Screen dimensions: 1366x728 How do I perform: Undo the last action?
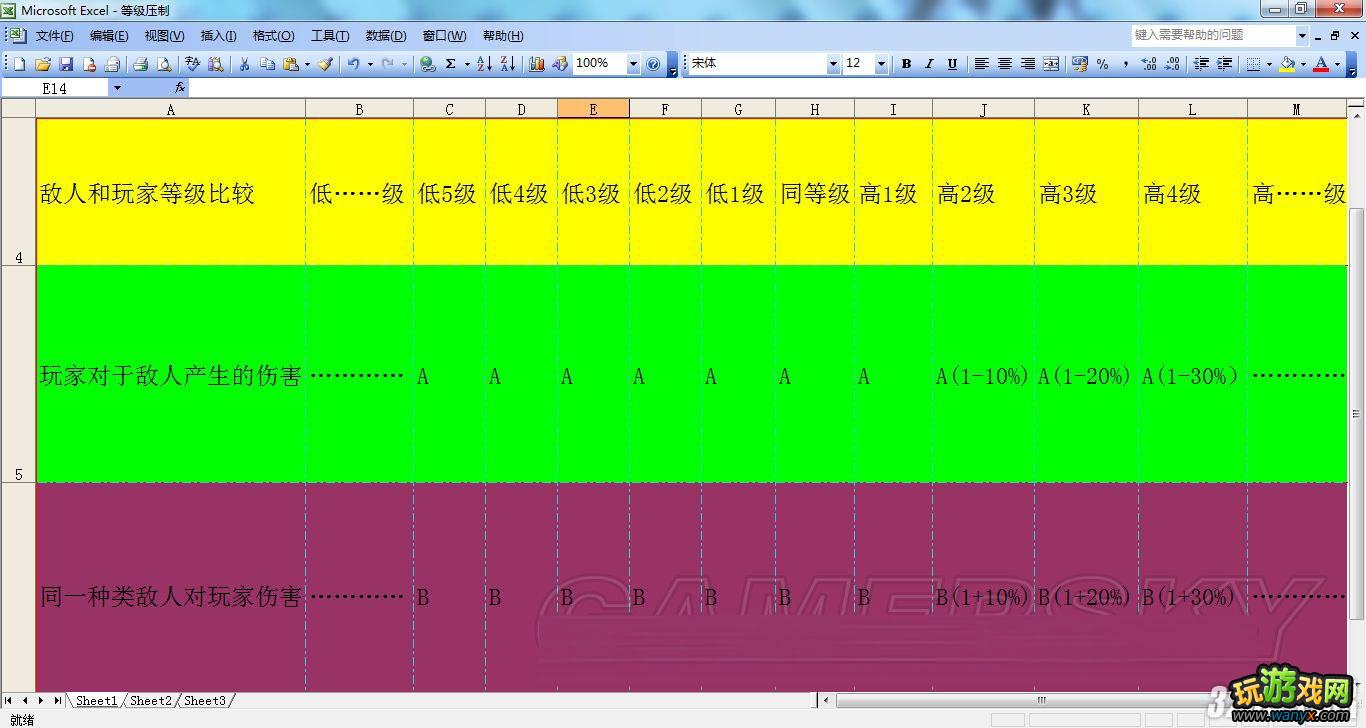coord(353,64)
